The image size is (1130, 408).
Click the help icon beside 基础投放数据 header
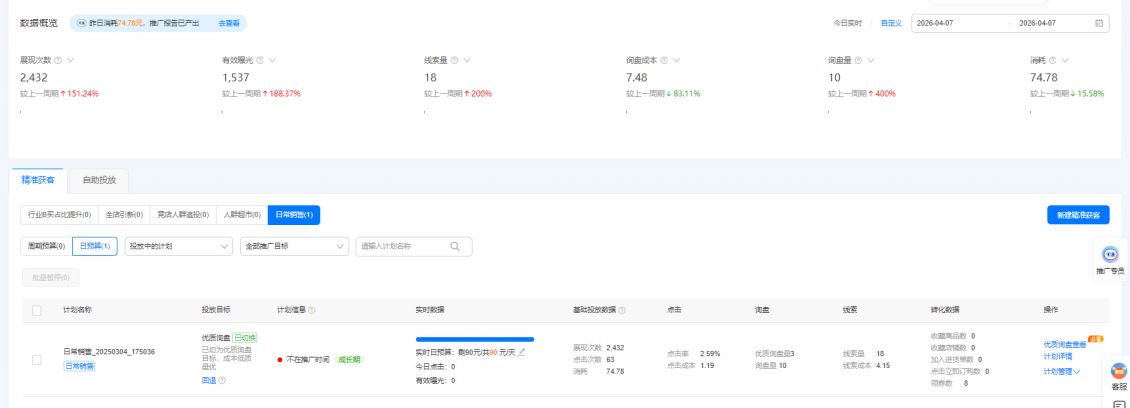click(622, 310)
